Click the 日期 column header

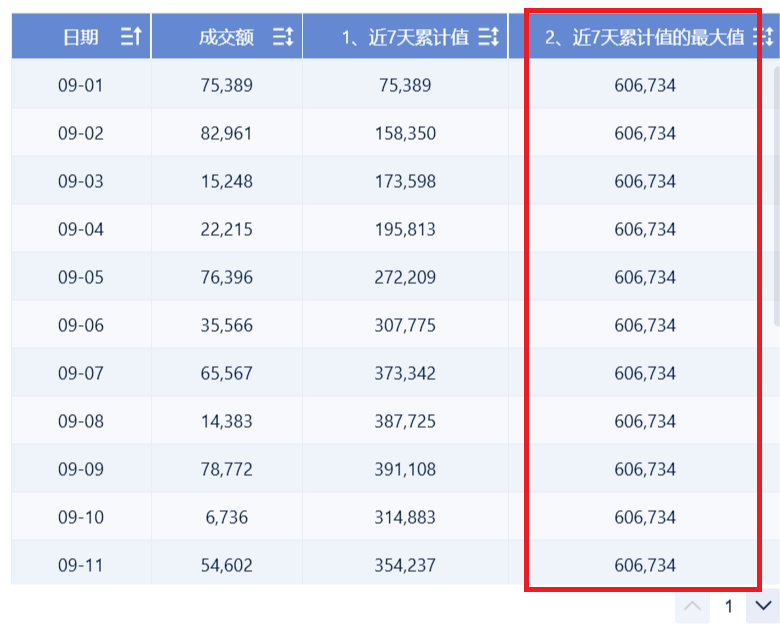[81, 36]
